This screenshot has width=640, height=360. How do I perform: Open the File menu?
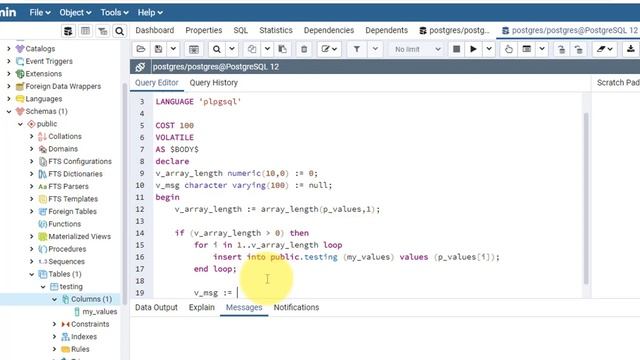40,13
